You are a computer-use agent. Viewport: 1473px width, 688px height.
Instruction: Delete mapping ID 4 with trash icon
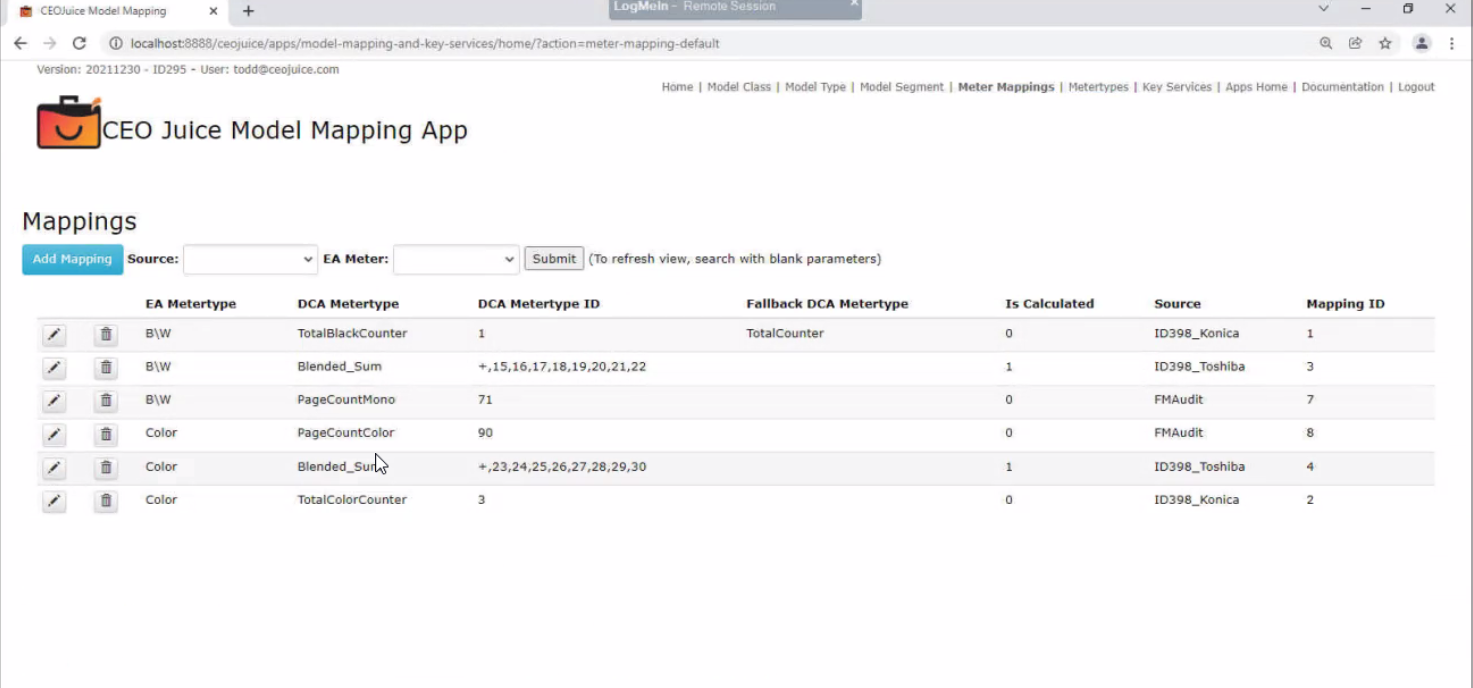pos(106,468)
